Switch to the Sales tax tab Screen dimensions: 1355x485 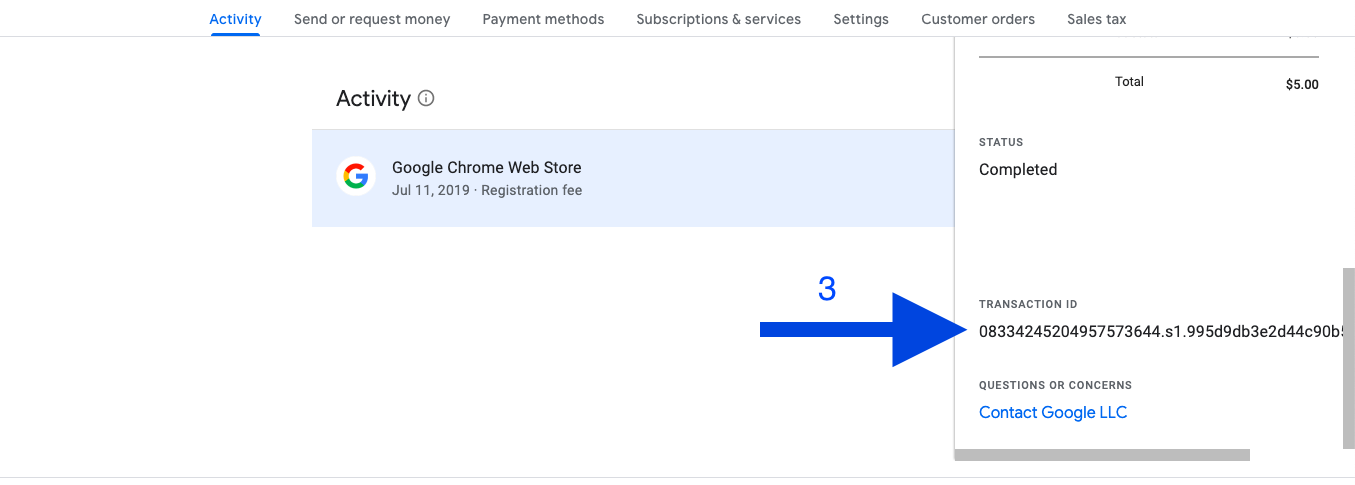tap(1096, 19)
